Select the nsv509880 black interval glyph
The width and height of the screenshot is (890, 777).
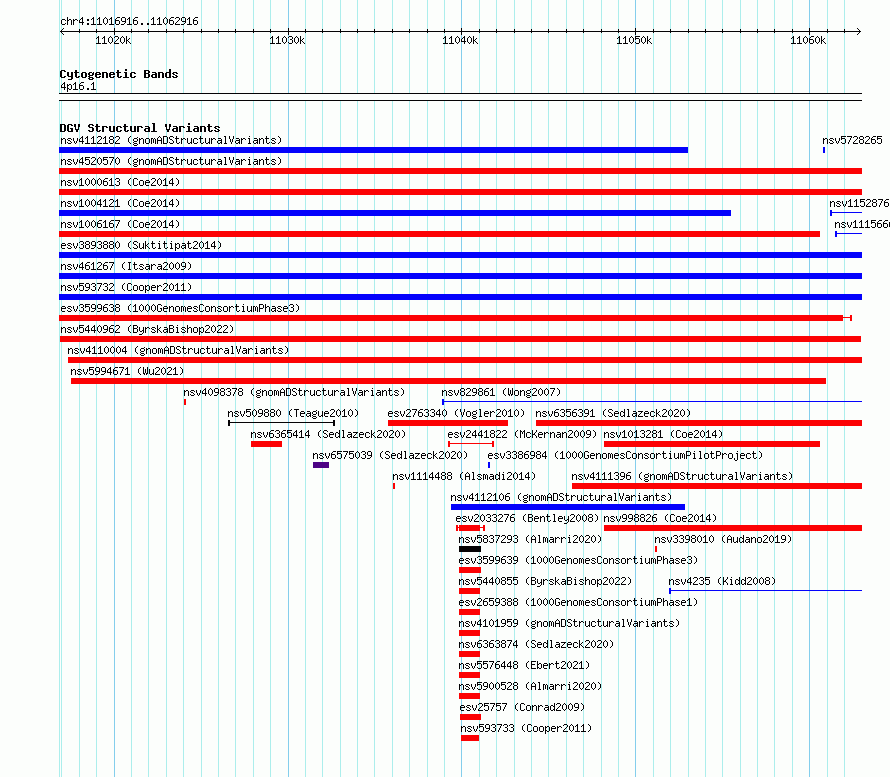282,423
